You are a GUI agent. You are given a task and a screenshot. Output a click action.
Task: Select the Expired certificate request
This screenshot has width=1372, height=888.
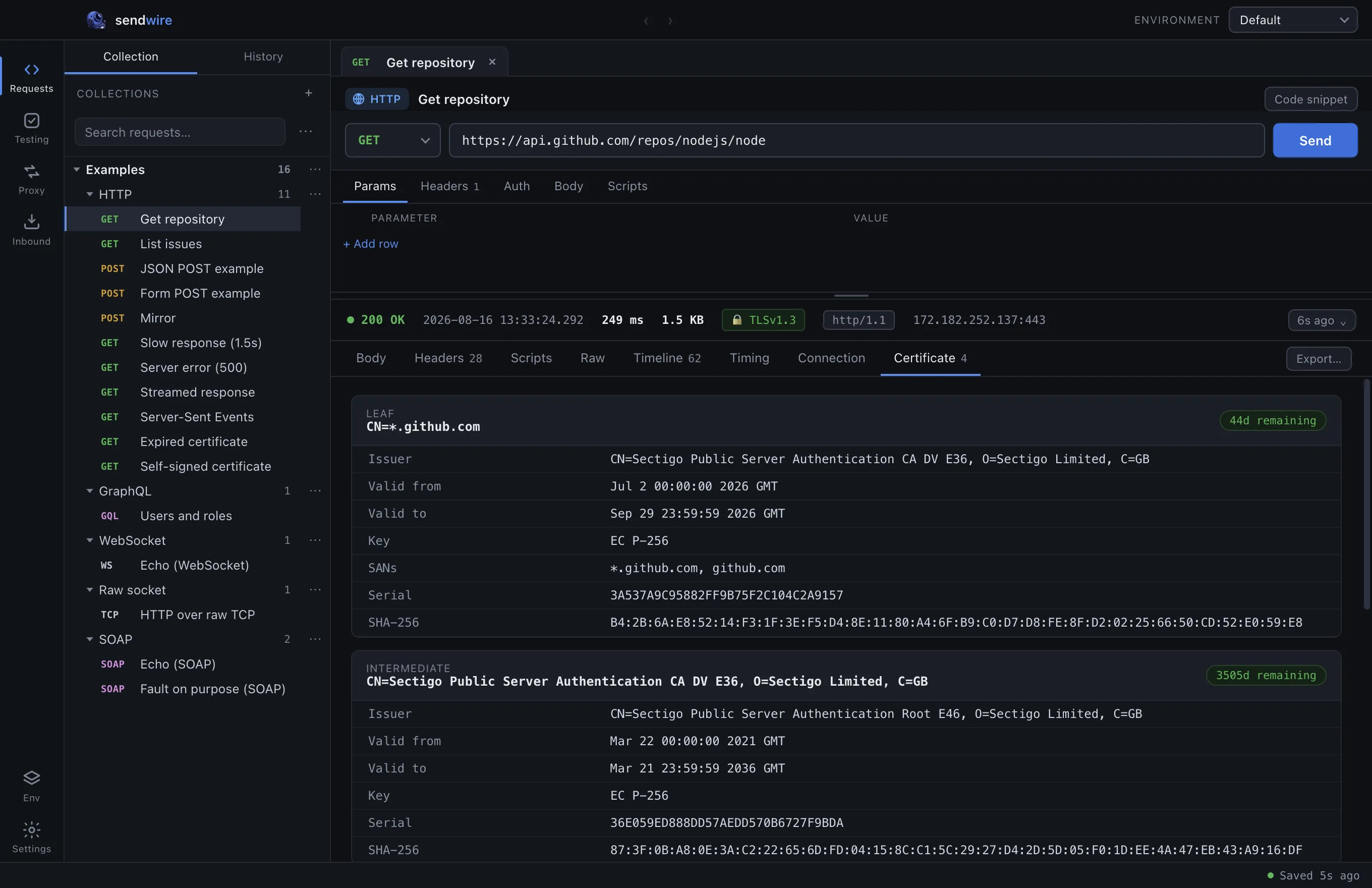point(183,441)
